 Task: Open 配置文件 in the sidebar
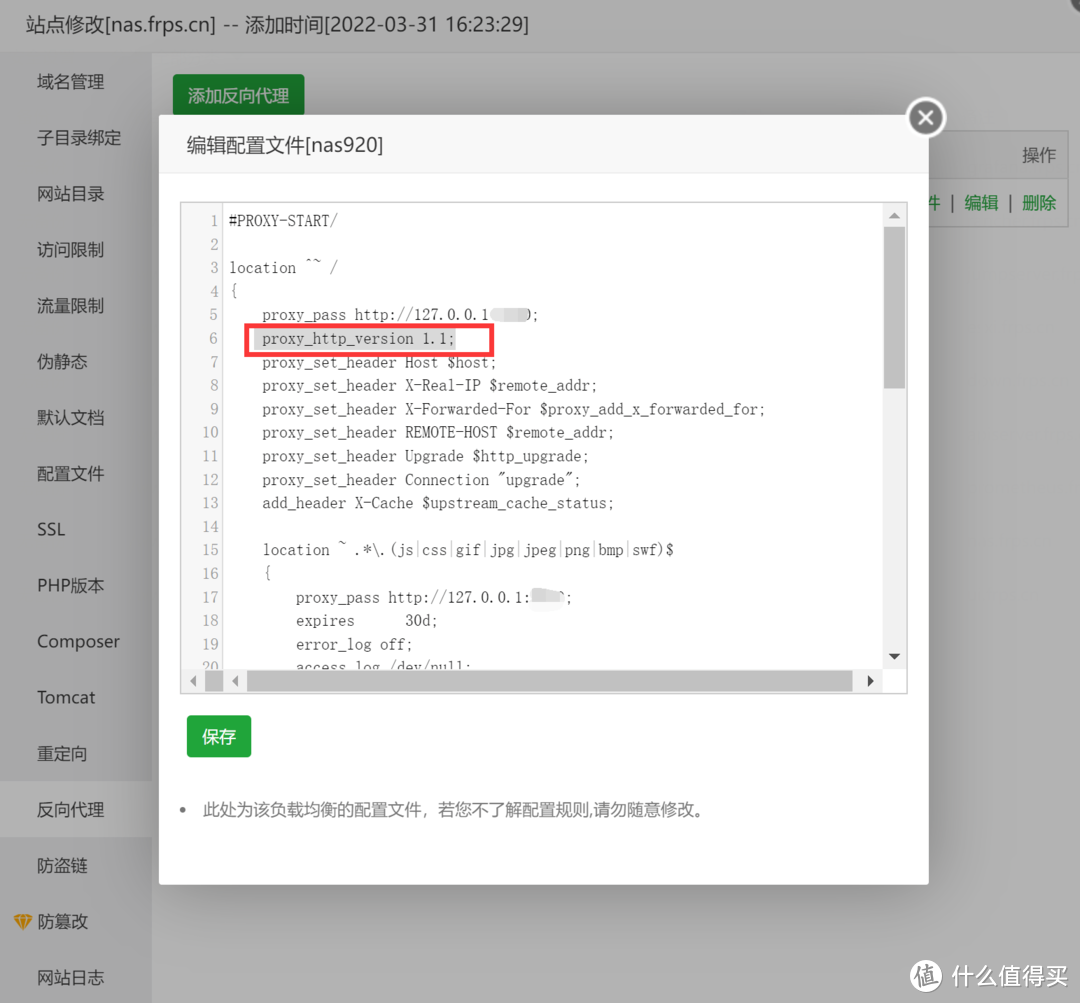coord(70,473)
